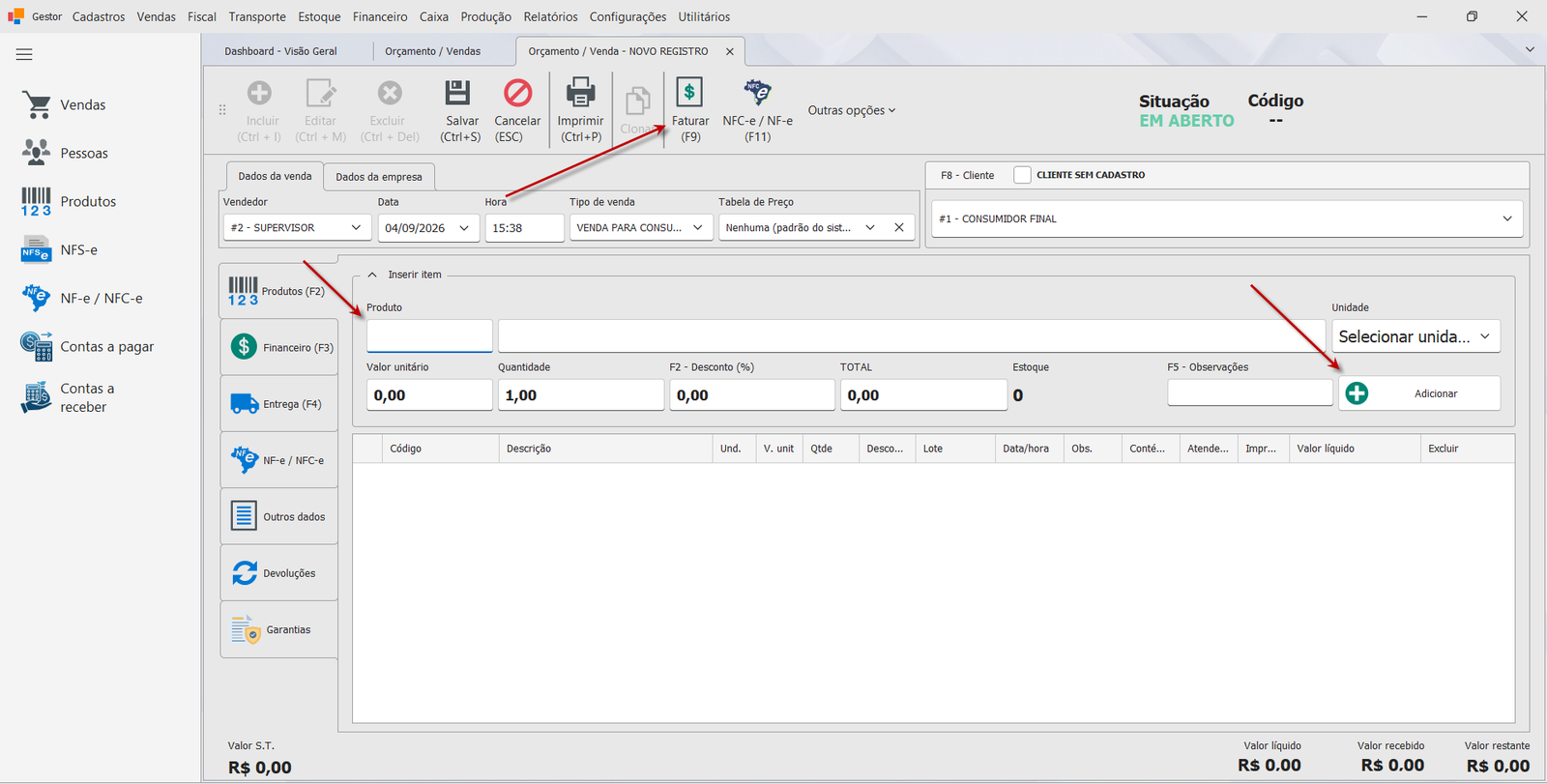Switch to Dashboard - Visão Geral tab
Screen dimensions: 1547x784
pos(280,51)
